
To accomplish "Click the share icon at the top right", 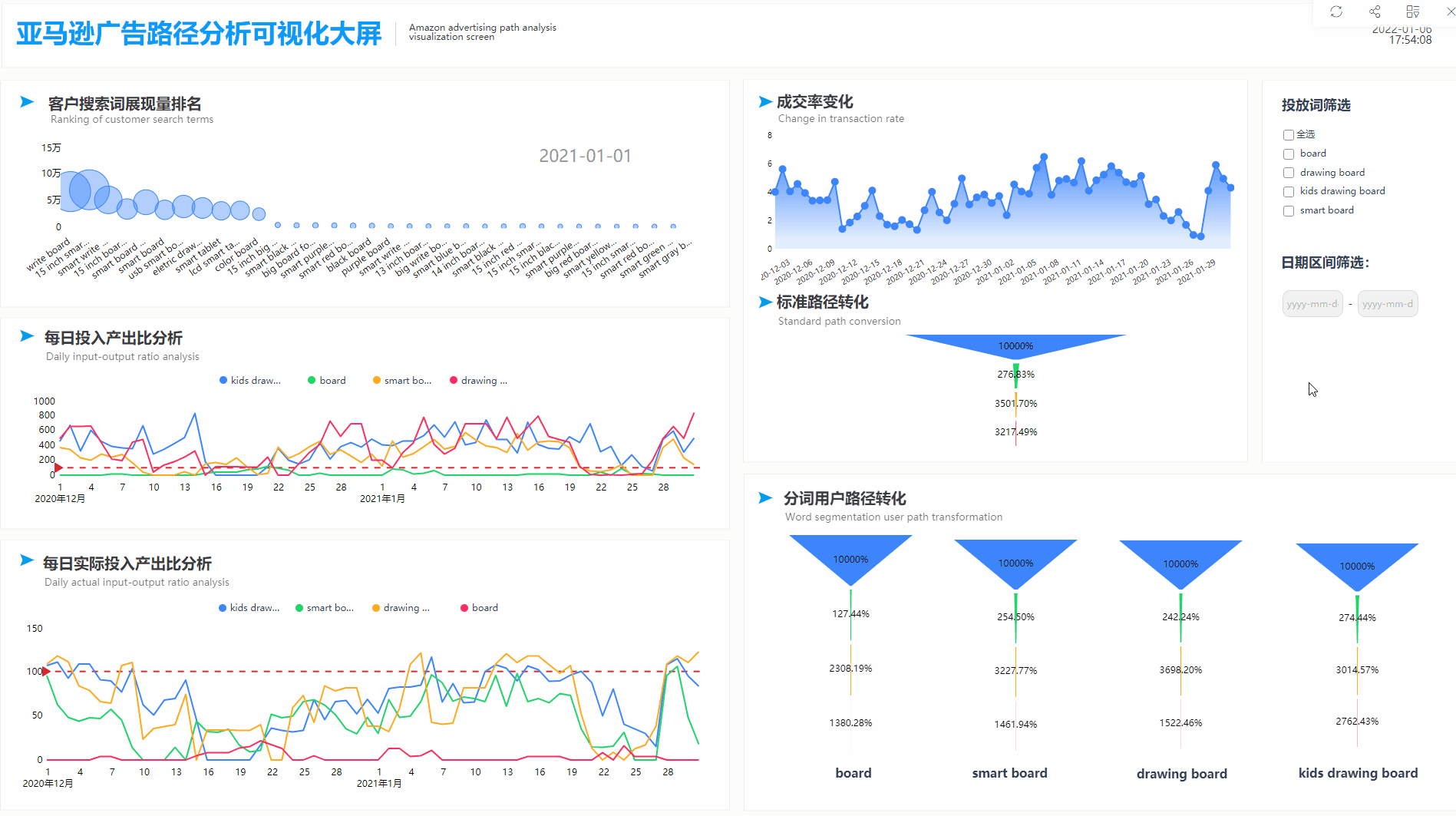I will 1374,12.
